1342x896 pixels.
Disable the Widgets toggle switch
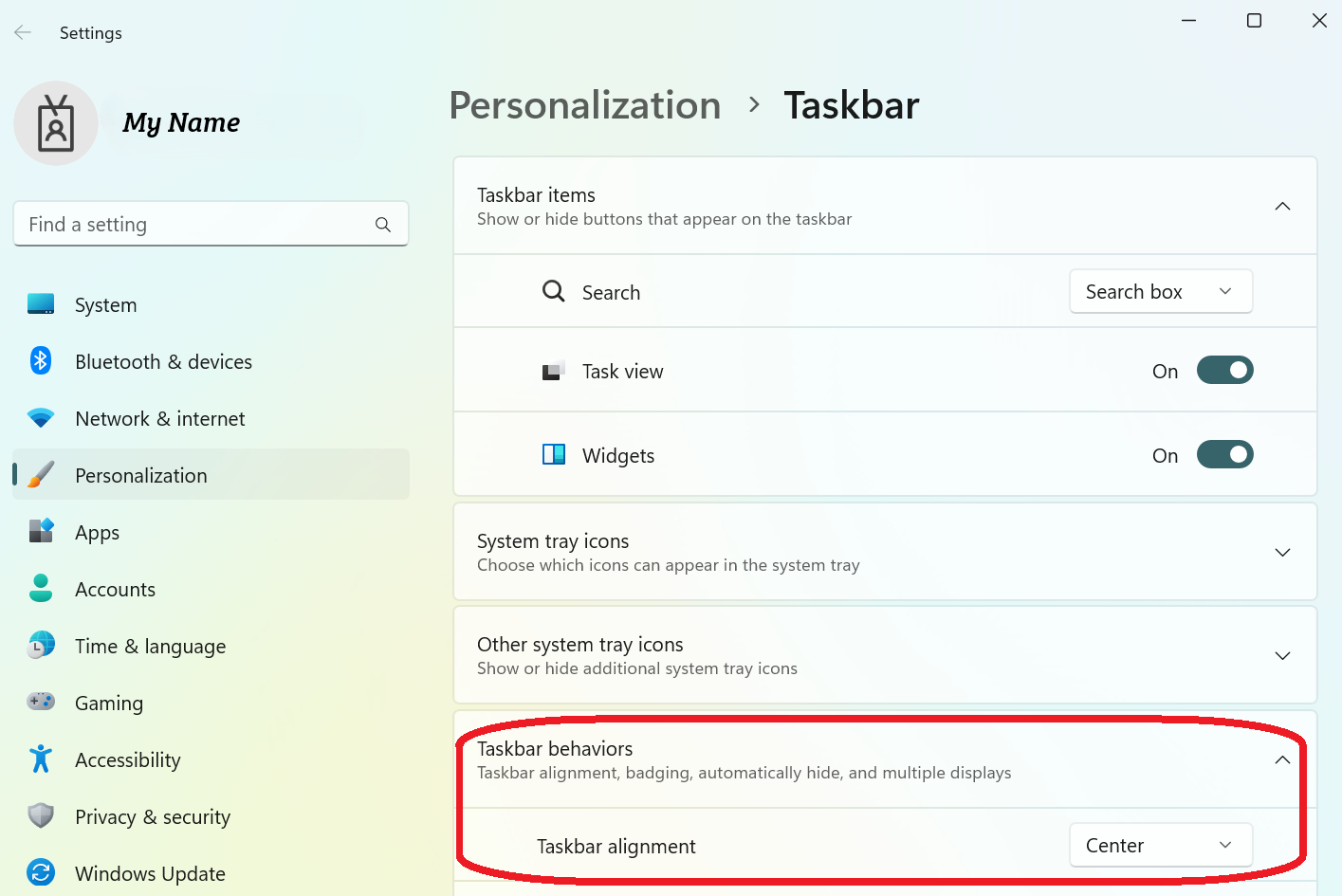(x=1224, y=455)
